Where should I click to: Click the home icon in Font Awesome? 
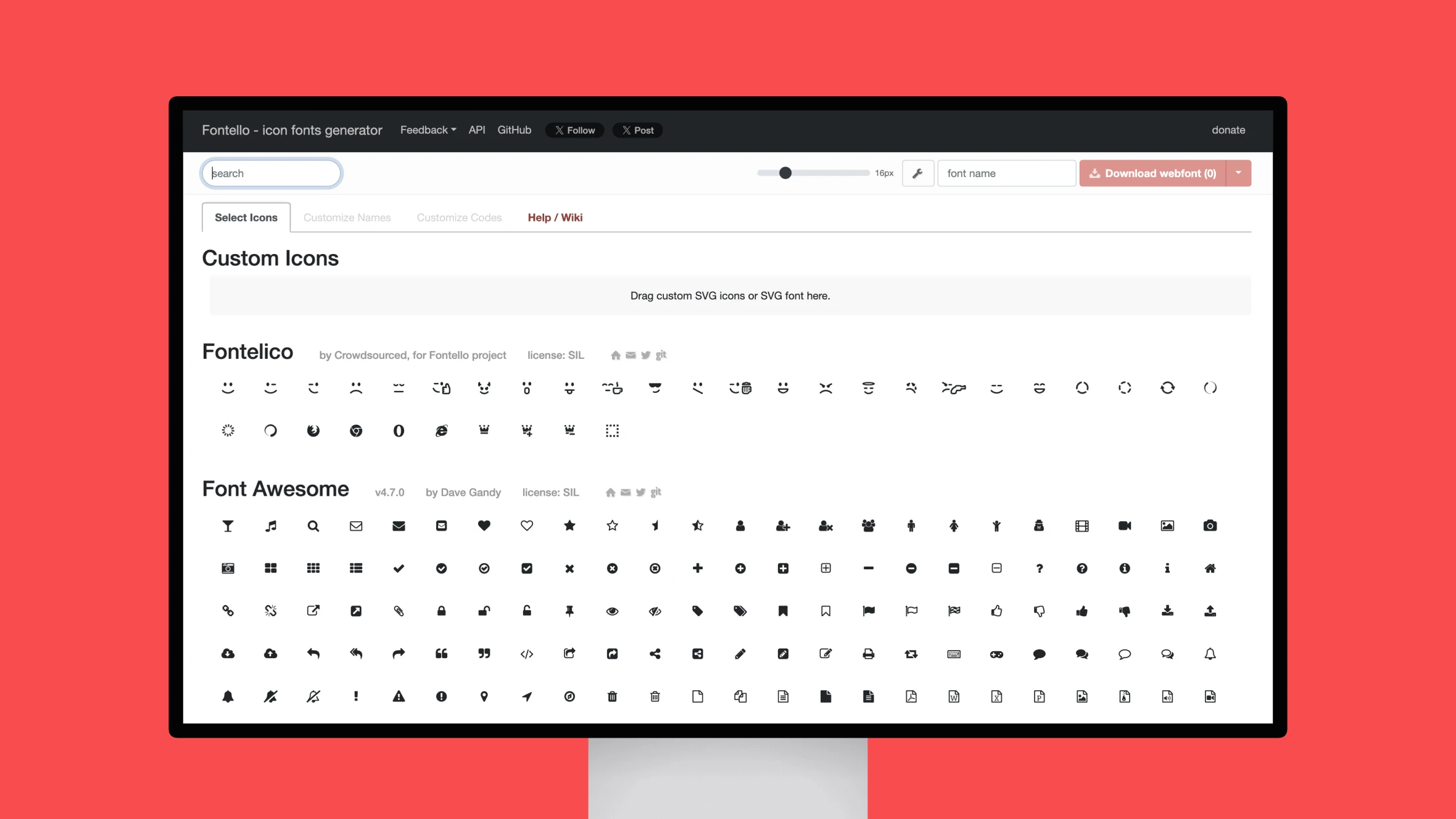(x=1210, y=568)
